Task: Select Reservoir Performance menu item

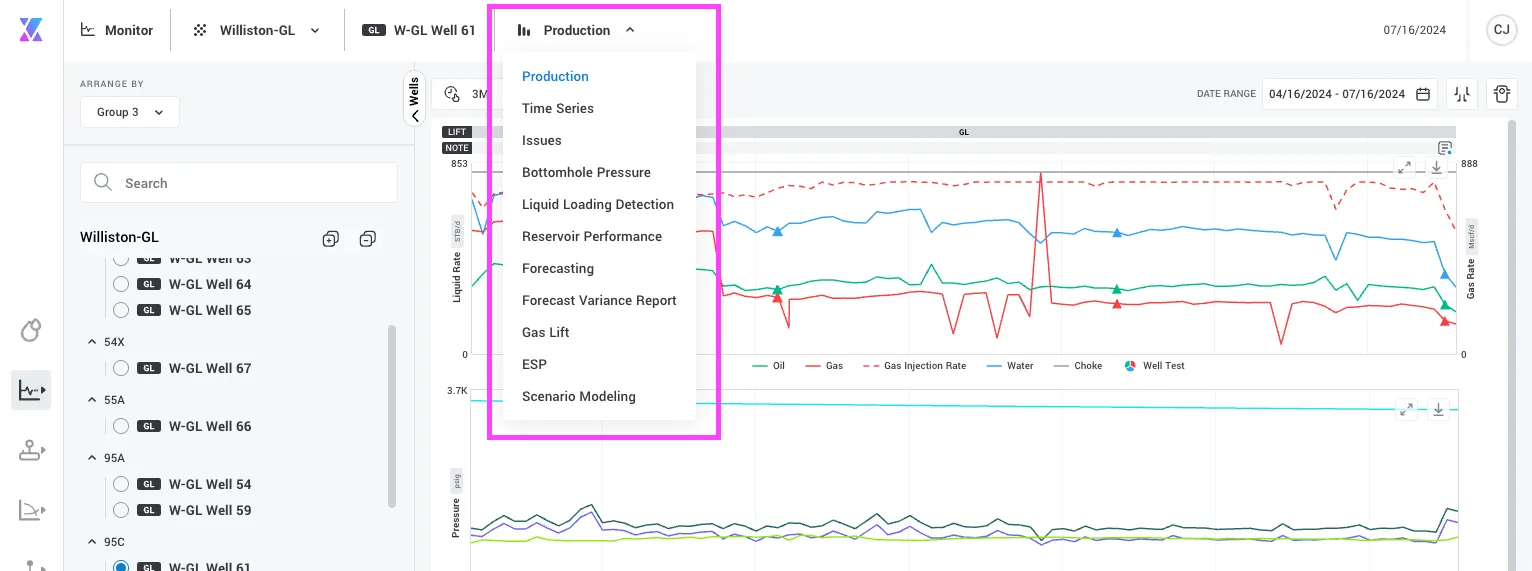Action: 592,236
